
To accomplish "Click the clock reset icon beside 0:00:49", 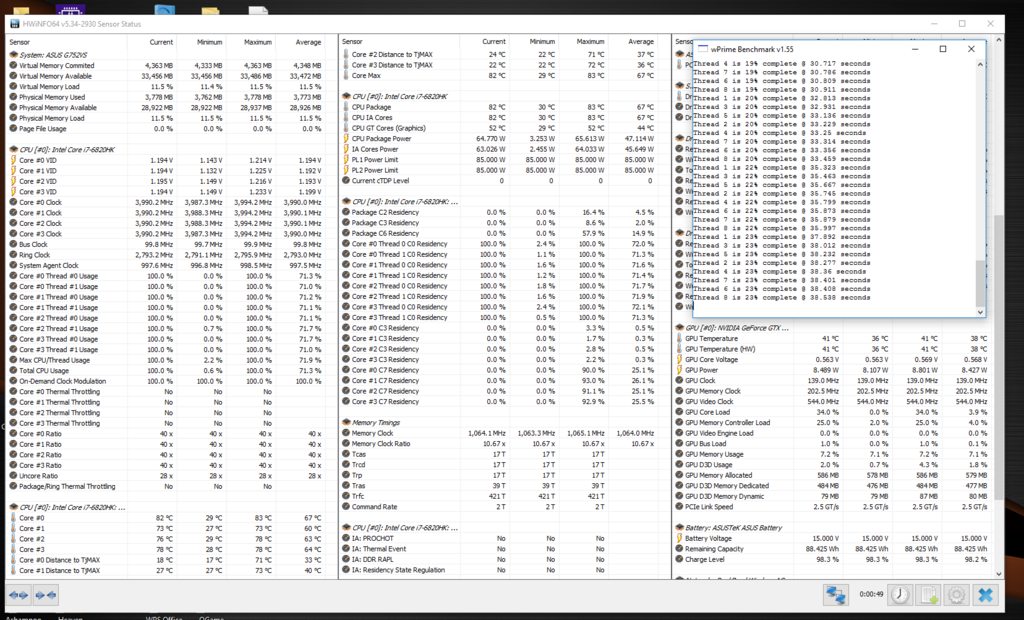I will click(899, 595).
